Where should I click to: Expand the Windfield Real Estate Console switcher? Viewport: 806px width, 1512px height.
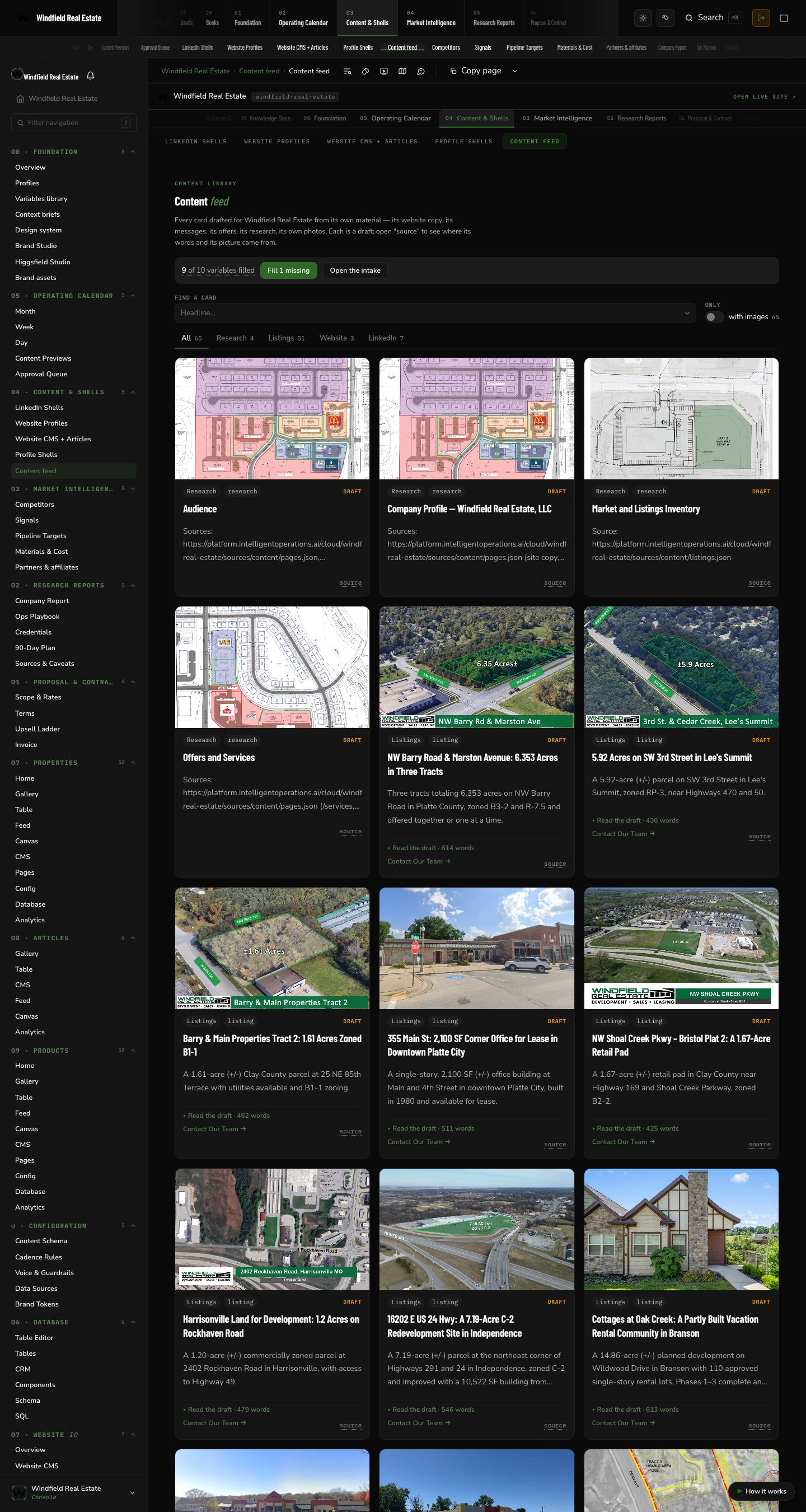click(x=132, y=1492)
